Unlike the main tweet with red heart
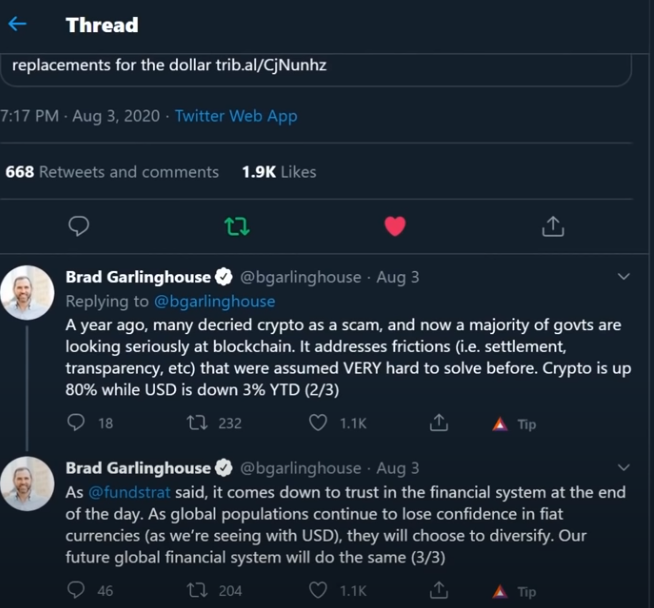The height and width of the screenshot is (608, 654). pos(395,227)
